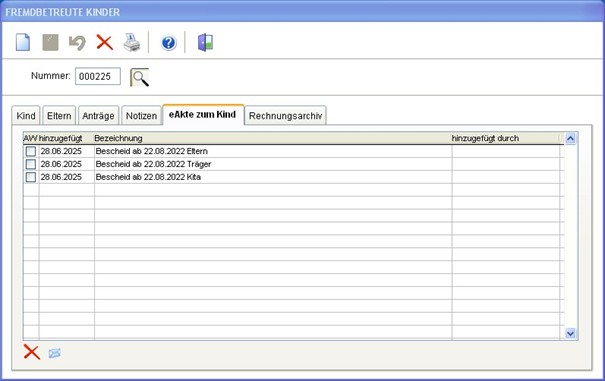Select row Bescheid ab 22.08.2022 Eltern

293,151
